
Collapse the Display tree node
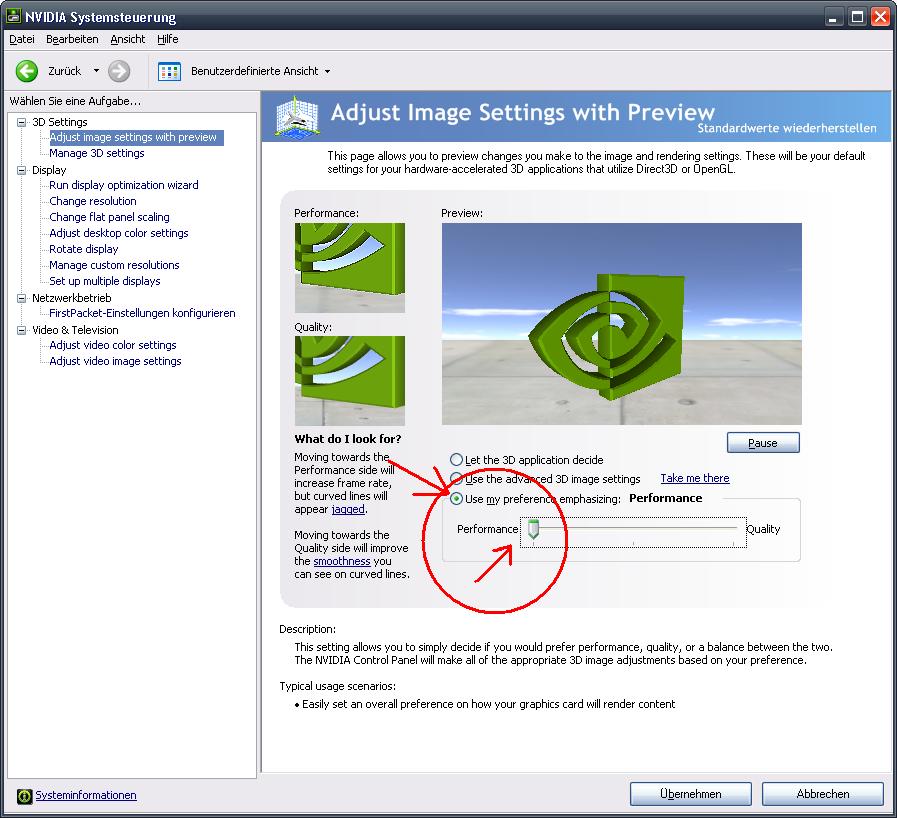22,170
